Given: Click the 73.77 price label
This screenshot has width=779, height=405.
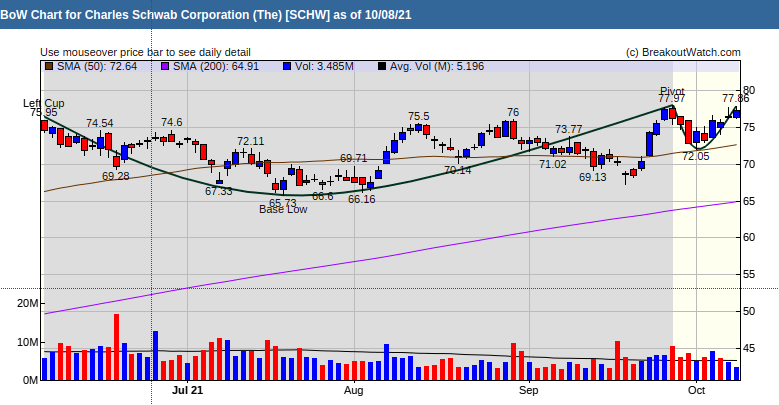Looking at the screenshot, I should 568,129.
